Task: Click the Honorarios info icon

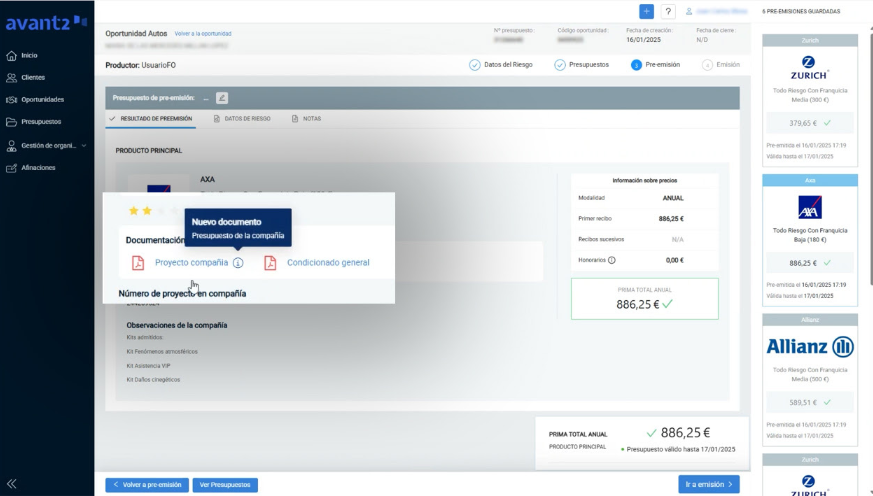Action: tap(612, 260)
